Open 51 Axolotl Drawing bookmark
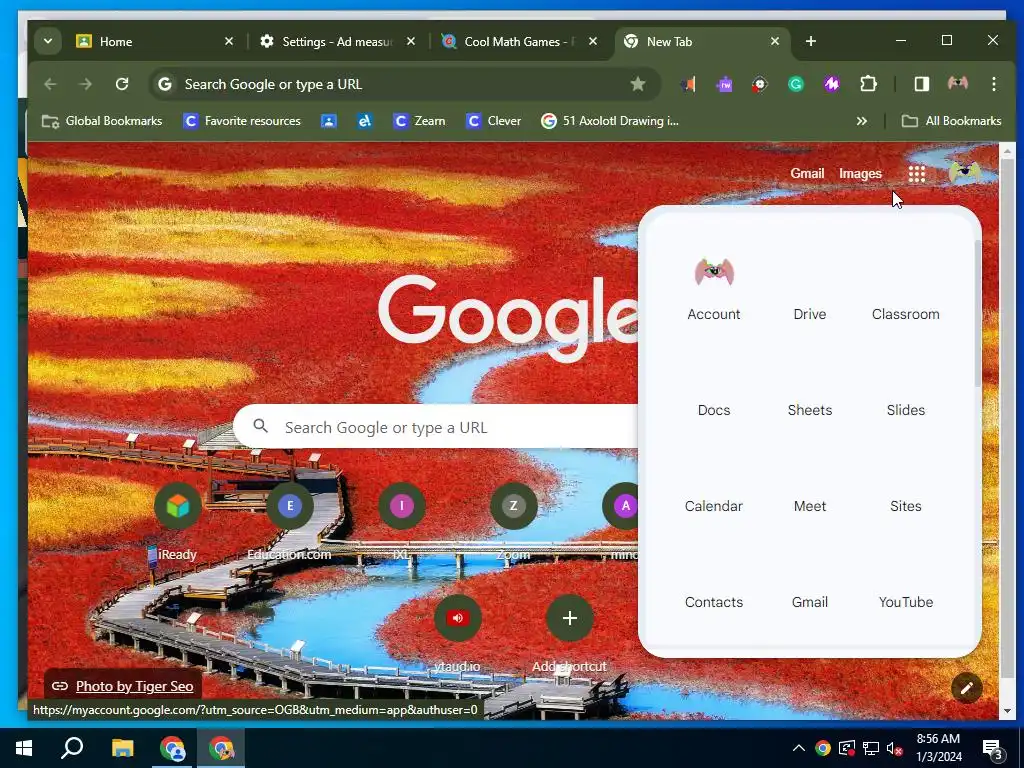The width and height of the screenshot is (1024, 768). pyautogui.click(x=610, y=121)
